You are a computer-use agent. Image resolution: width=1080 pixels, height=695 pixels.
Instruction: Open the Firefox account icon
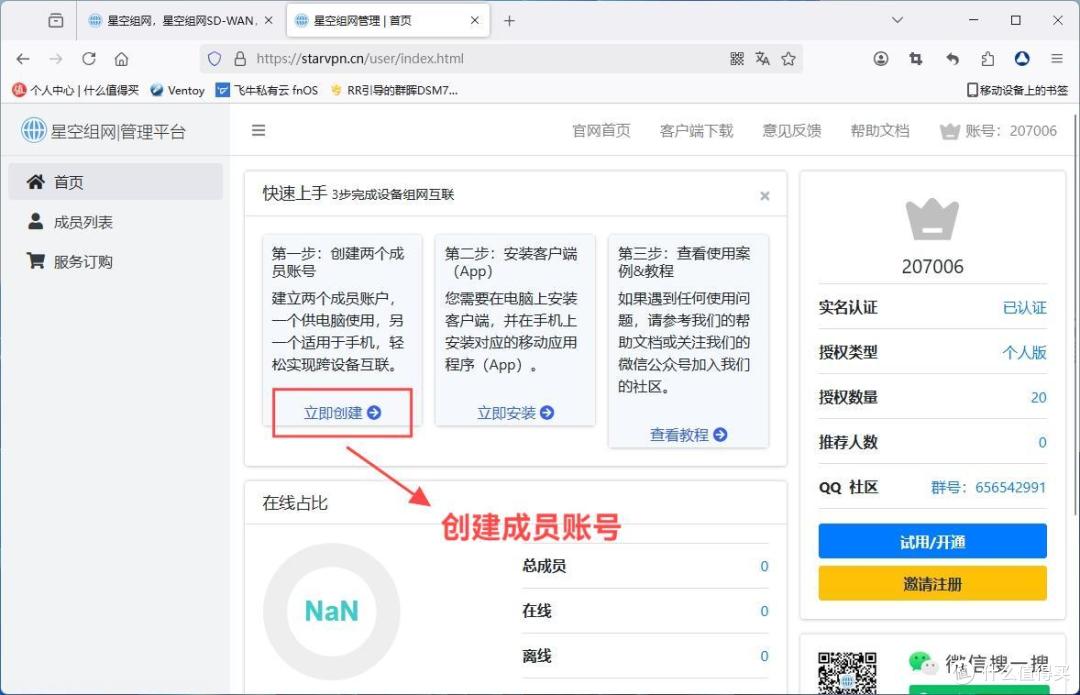tap(881, 59)
